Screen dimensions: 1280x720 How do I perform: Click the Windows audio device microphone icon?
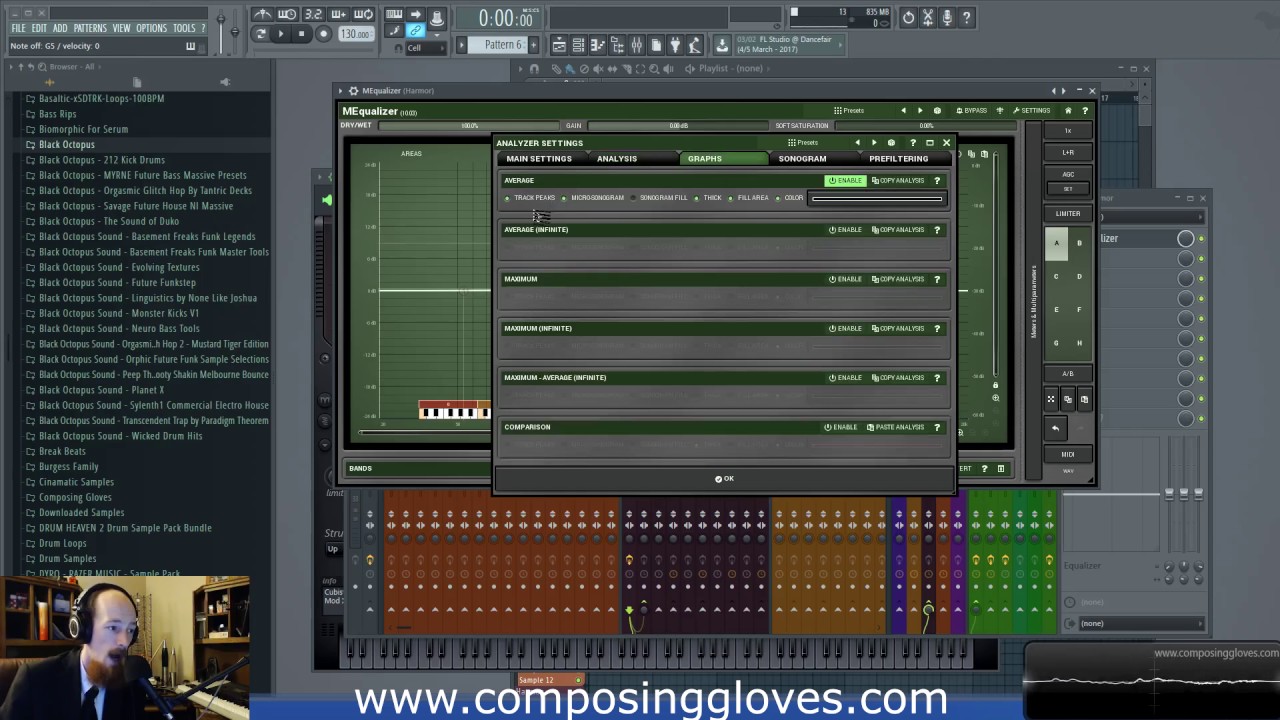tap(946, 17)
